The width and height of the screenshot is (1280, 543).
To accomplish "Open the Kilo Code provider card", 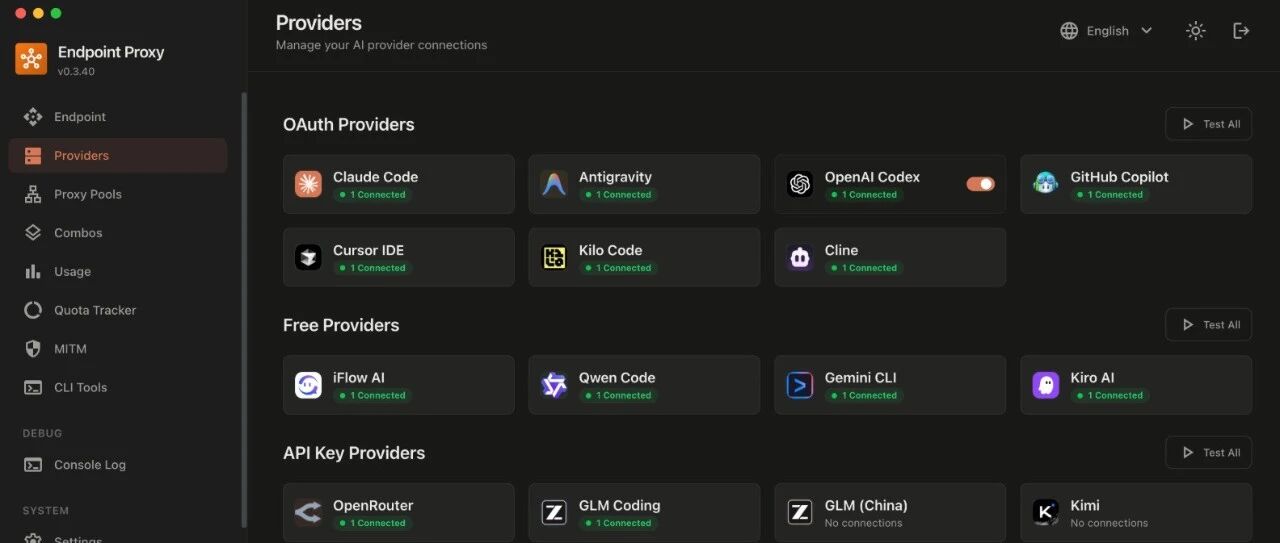I will [645, 257].
